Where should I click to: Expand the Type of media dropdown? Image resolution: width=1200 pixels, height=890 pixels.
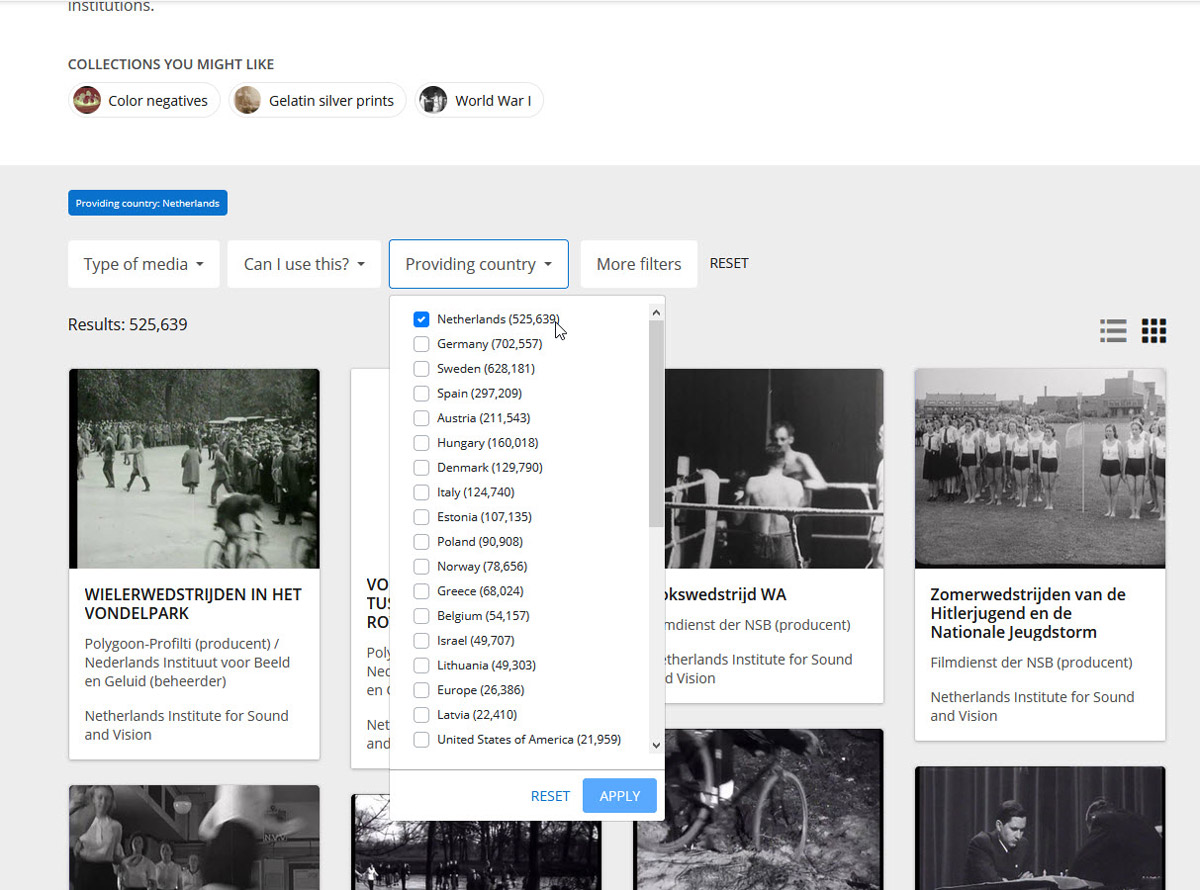tap(144, 264)
